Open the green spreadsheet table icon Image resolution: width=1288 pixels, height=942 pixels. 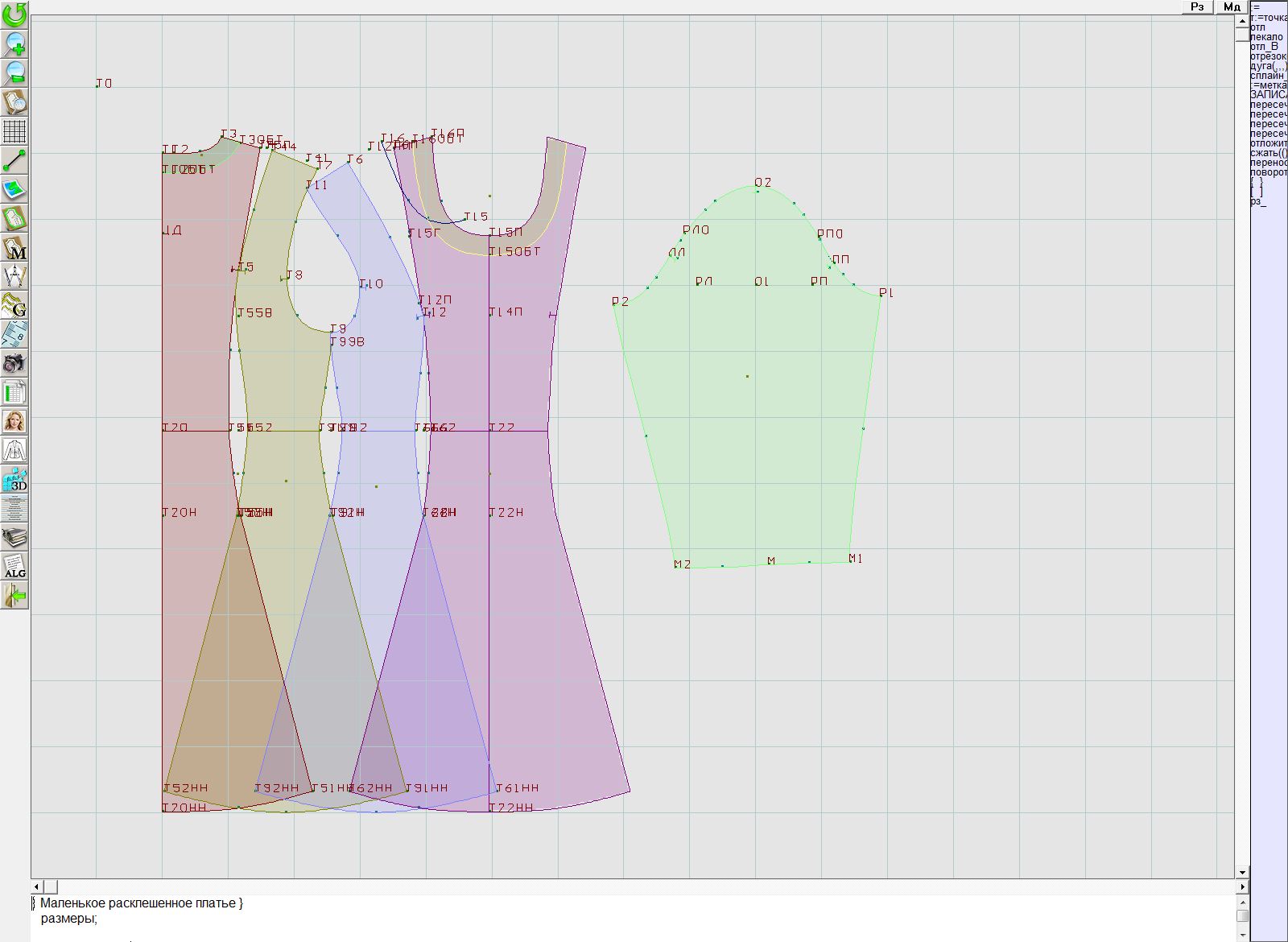click(14, 391)
